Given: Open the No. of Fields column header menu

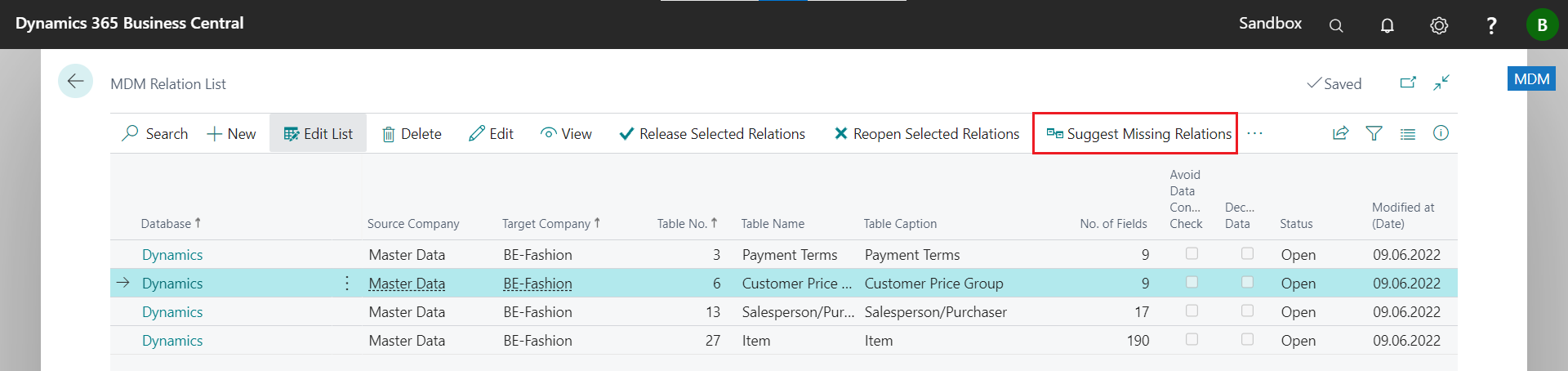Looking at the screenshot, I should click(1113, 224).
